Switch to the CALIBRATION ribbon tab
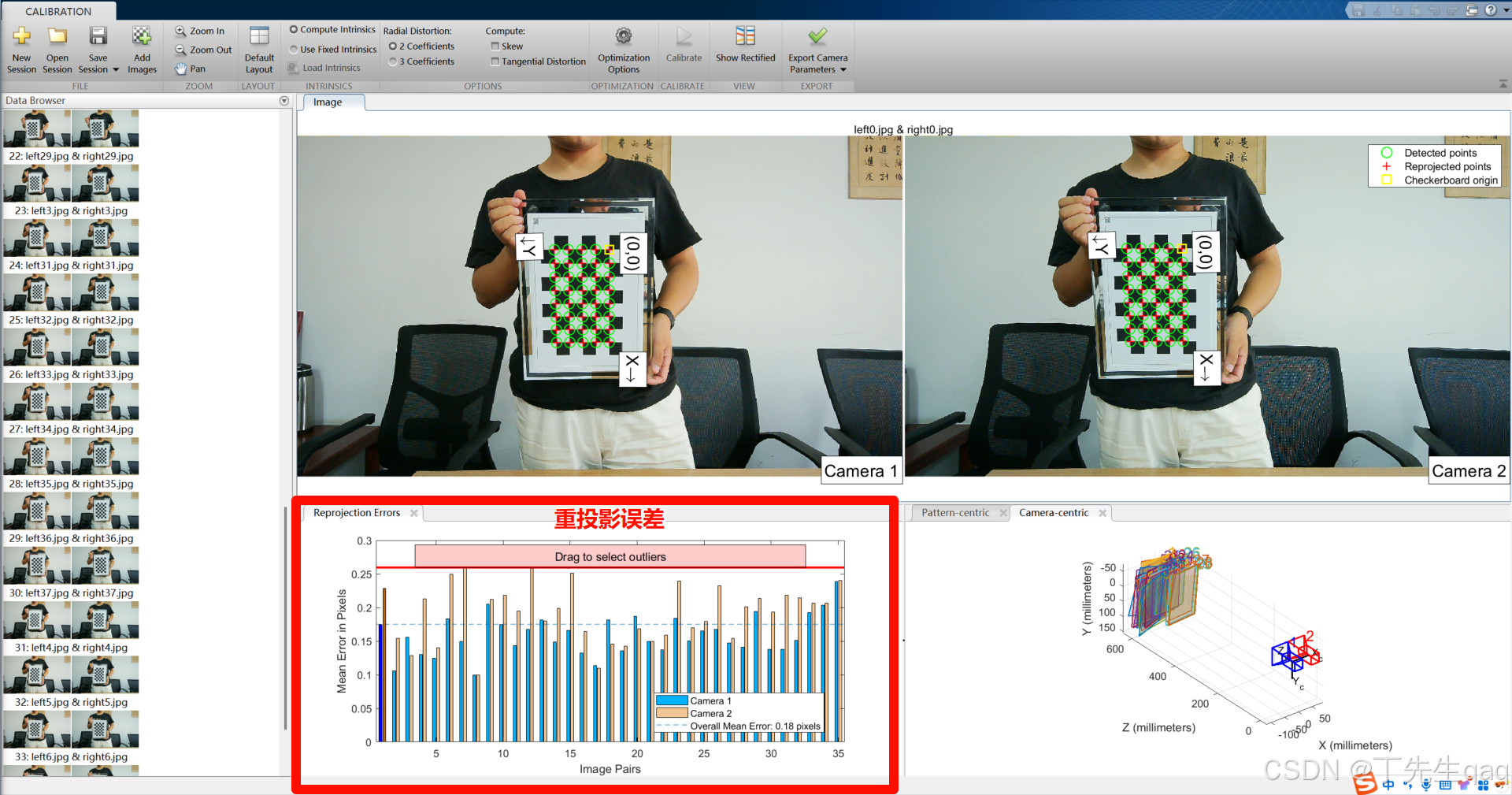Viewport: 1512px width, 795px height. 58,11
